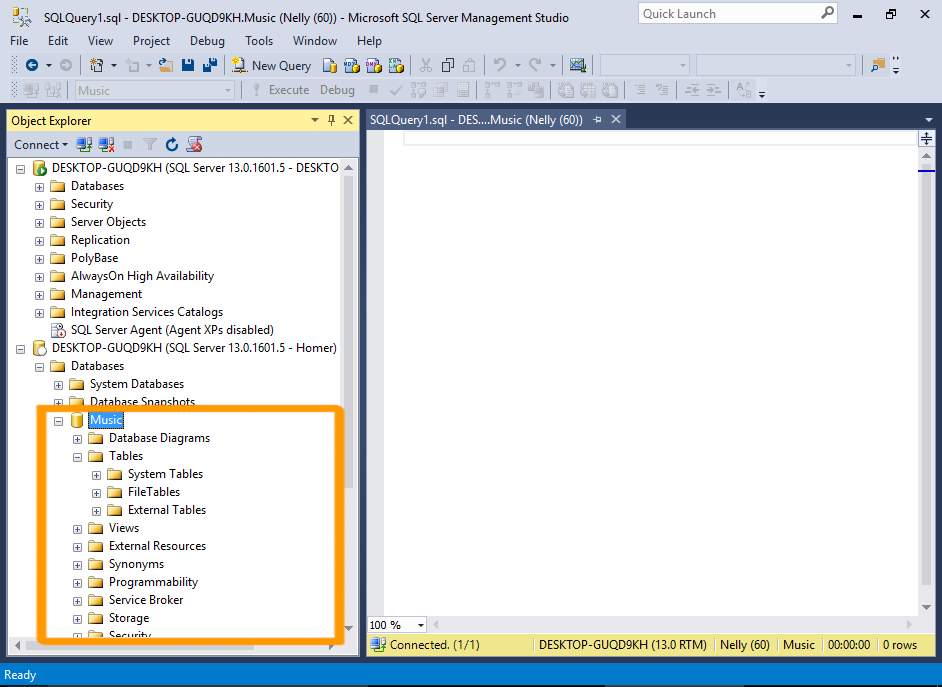Click the Refresh icon in Object Explorer
Viewport: 942px width, 687px height.
(x=172, y=145)
